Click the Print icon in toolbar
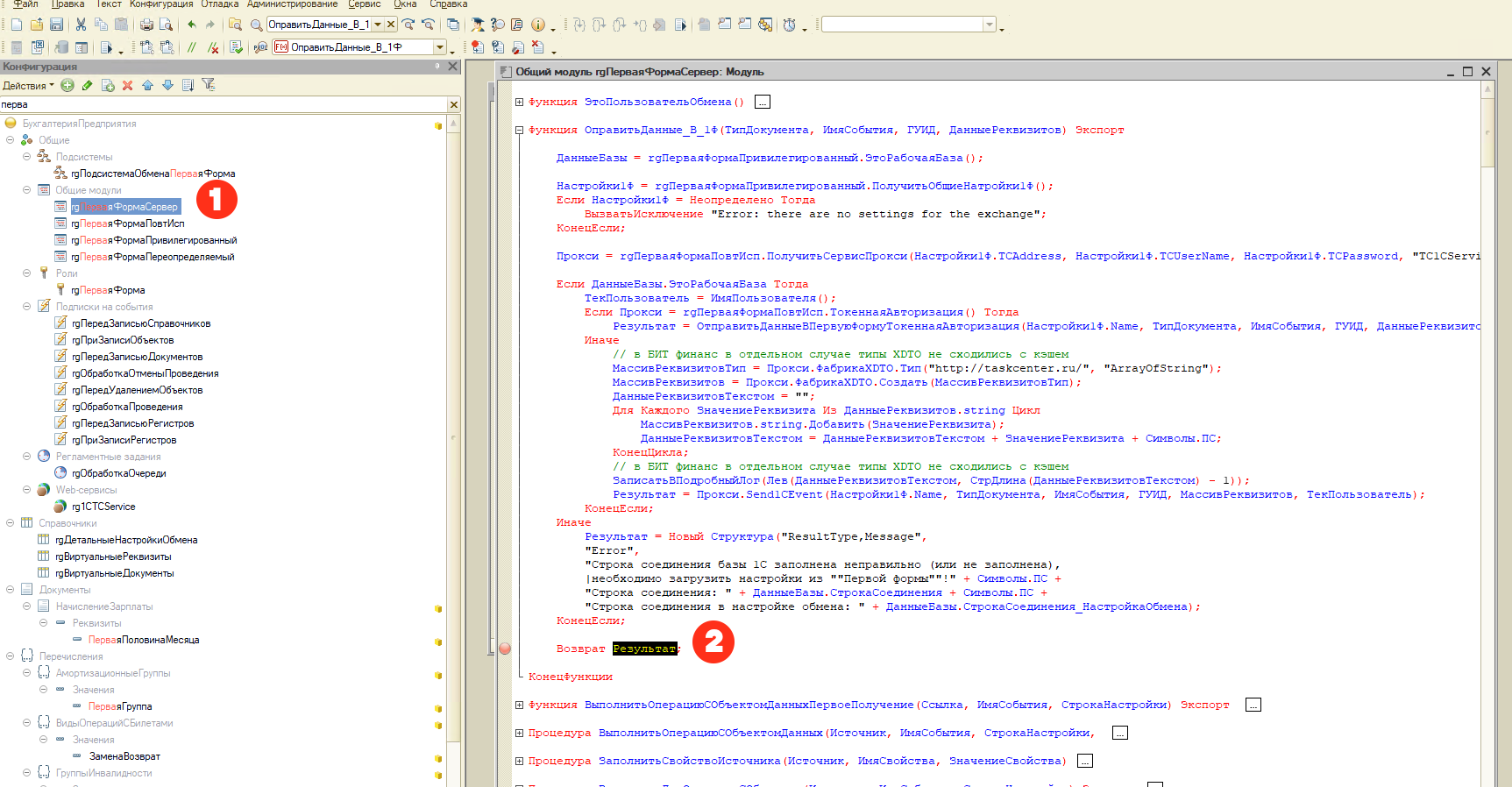The image size is (1512, 787). coord(146,25)
